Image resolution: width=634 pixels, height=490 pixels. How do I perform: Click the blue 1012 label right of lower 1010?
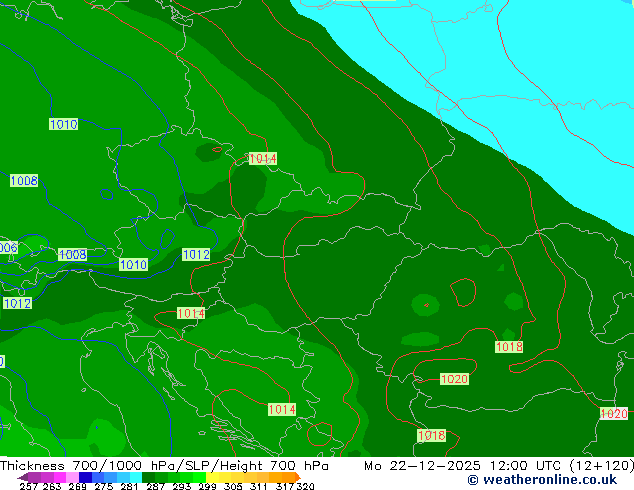coord(196,255)
